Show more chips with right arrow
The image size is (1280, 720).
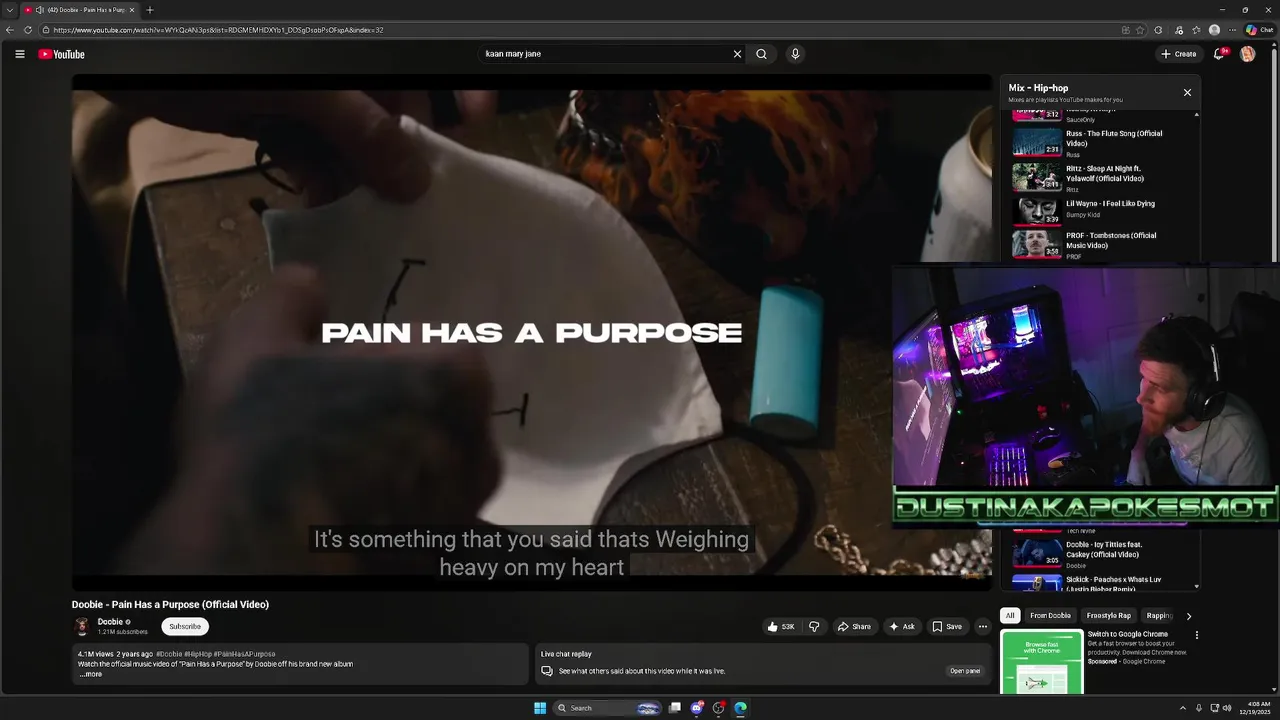pos(1189,616)
